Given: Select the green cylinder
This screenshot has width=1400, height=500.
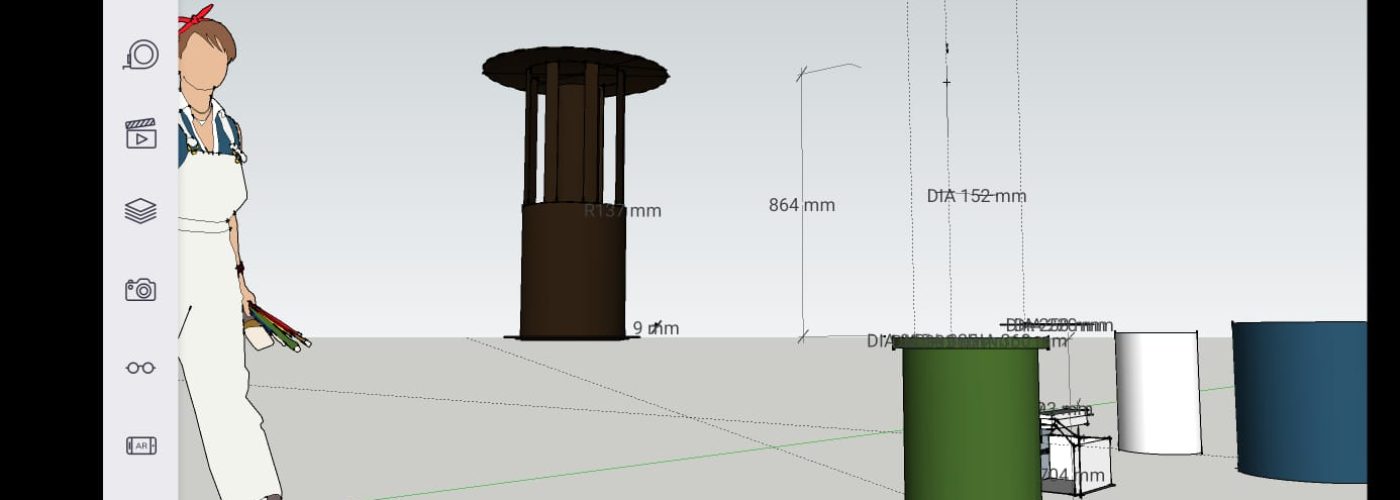Looking at the screenshot, I should pyautogui.click(x=969, y=420).
